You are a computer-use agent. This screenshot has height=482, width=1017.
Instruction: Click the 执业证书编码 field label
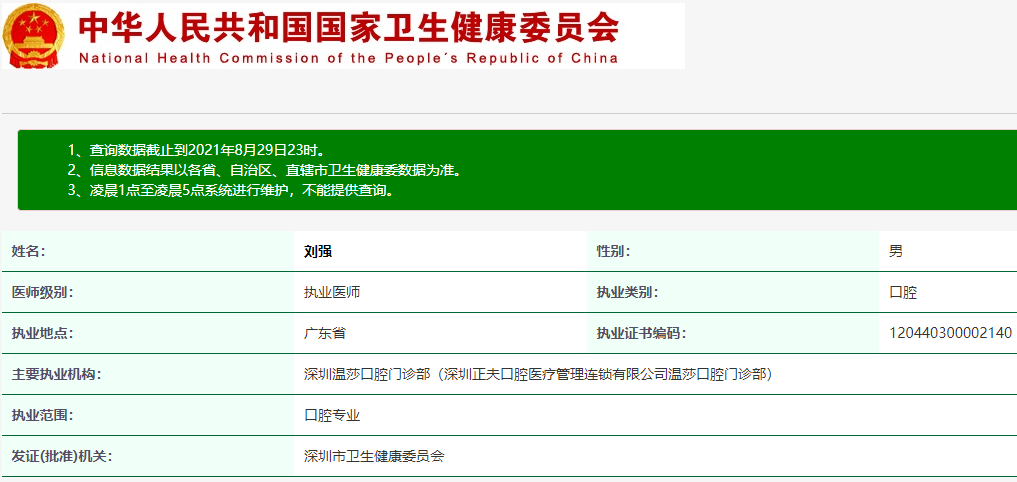[x=641, y=334]
